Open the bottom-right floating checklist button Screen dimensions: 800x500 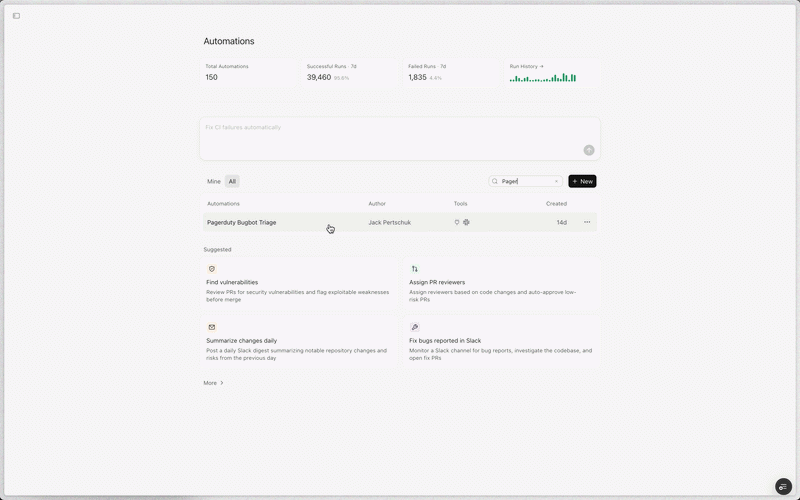783,487
